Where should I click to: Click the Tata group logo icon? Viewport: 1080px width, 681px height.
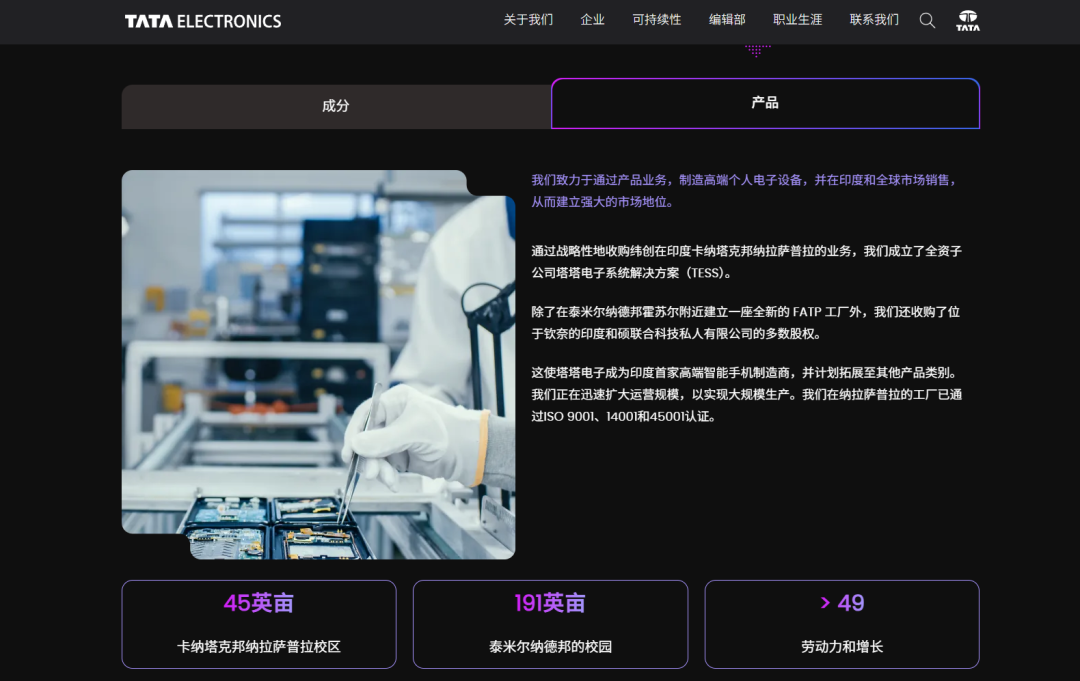tap(968, 21)
